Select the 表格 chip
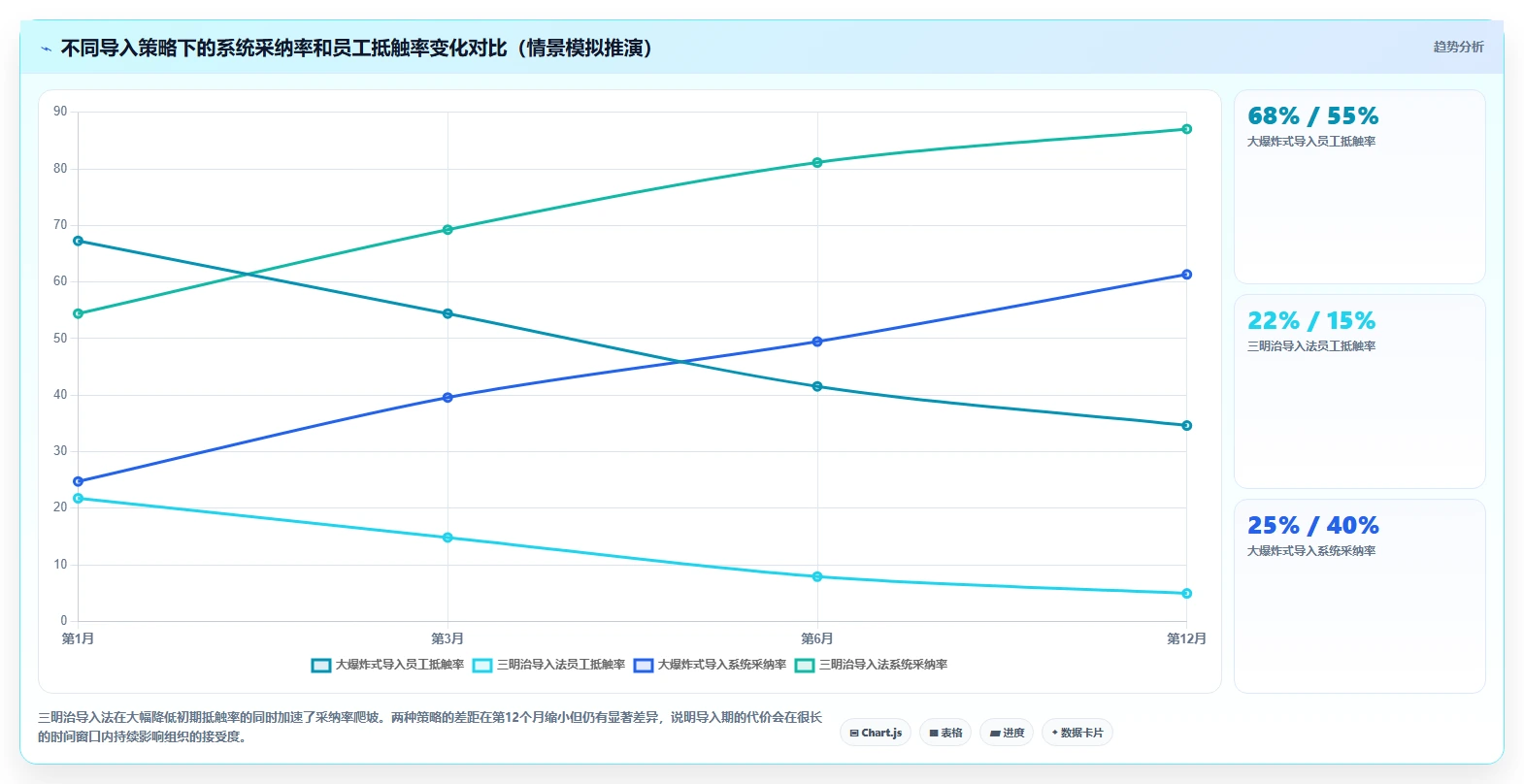 tap(945, 733)
